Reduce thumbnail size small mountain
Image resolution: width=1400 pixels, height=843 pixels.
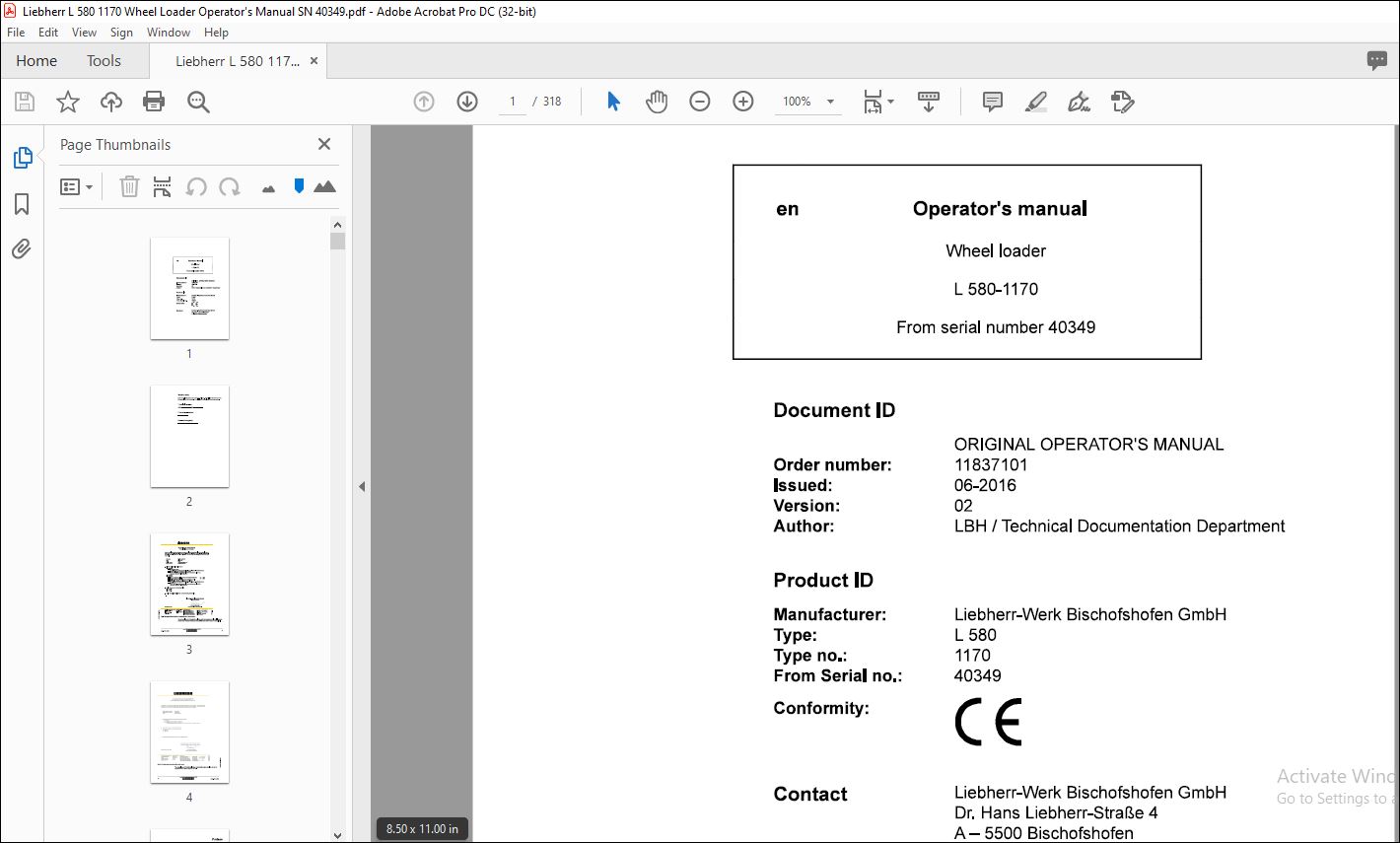268,188
